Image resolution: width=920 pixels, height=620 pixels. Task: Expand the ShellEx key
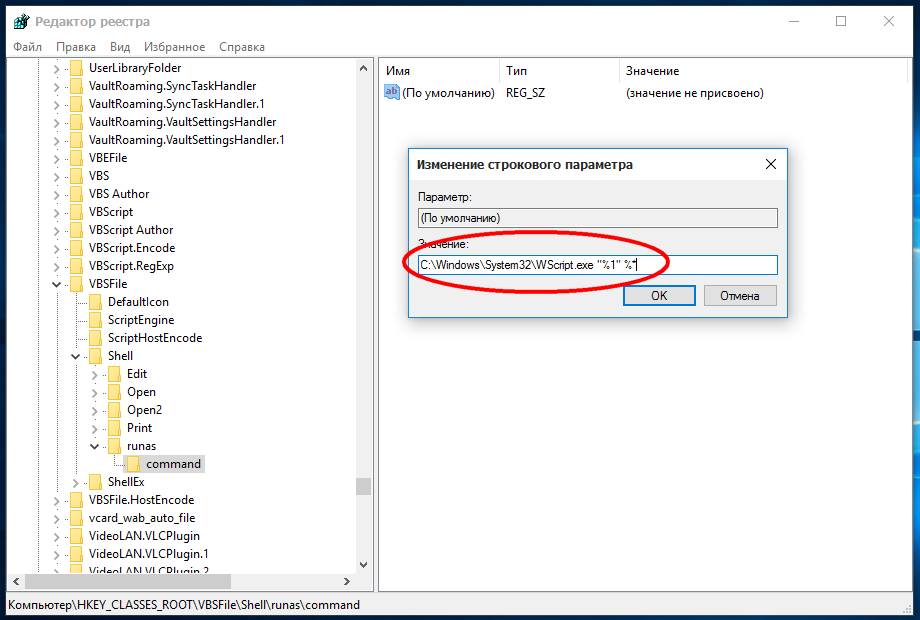pos(76,482)
